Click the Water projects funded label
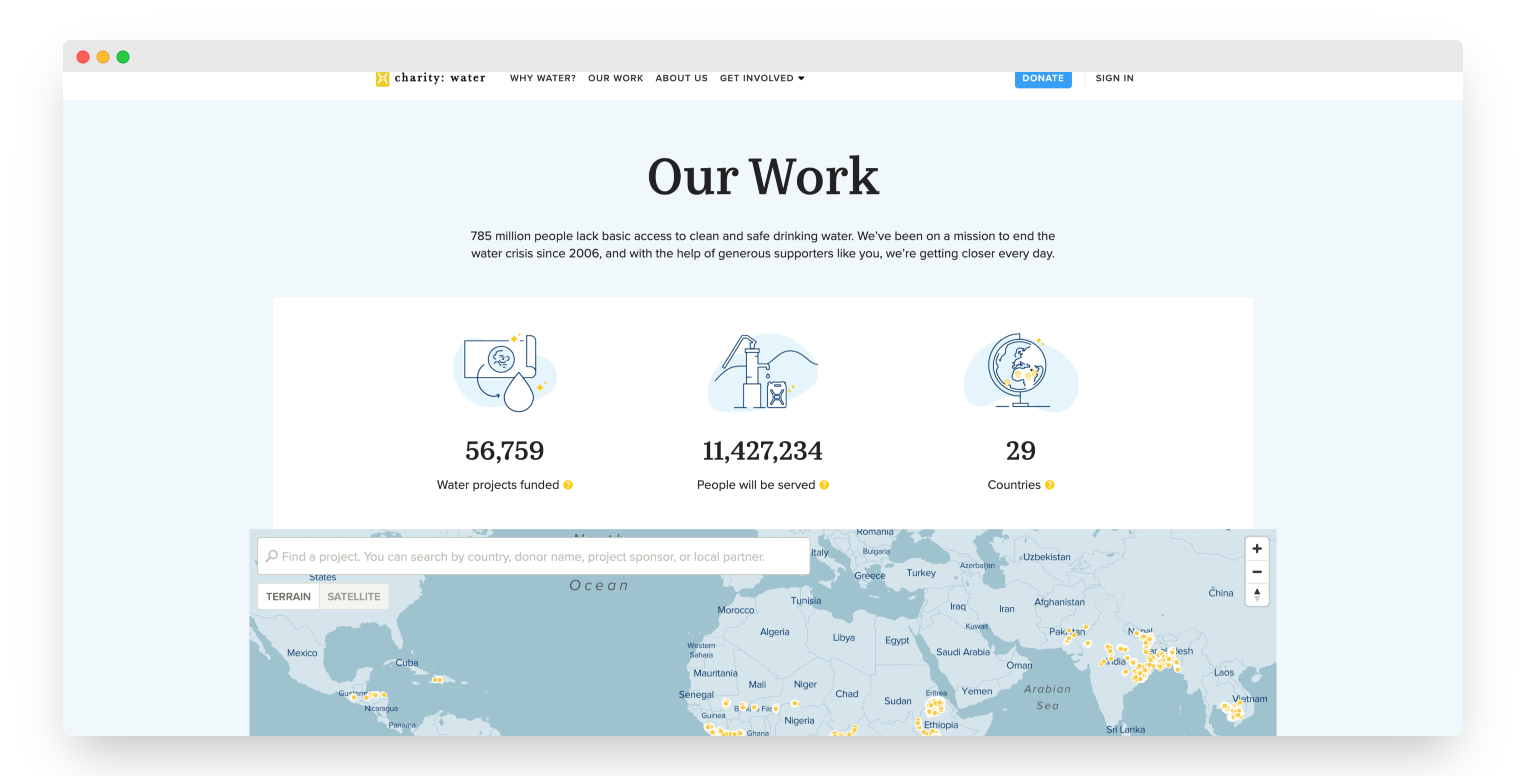1526x776 pixels. tap(498, 485)
